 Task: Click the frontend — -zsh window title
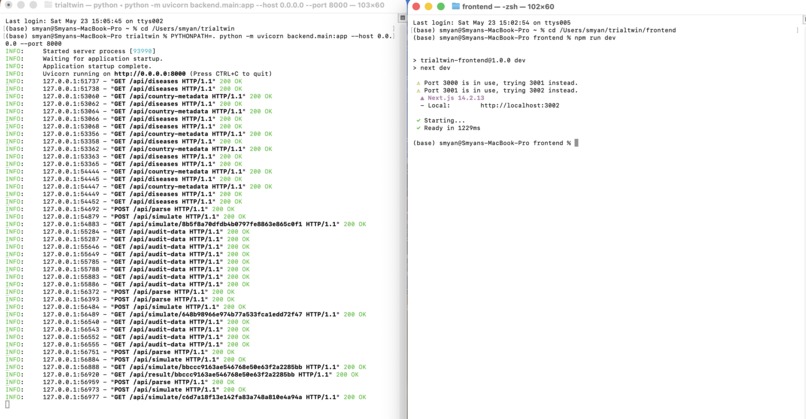508,7
